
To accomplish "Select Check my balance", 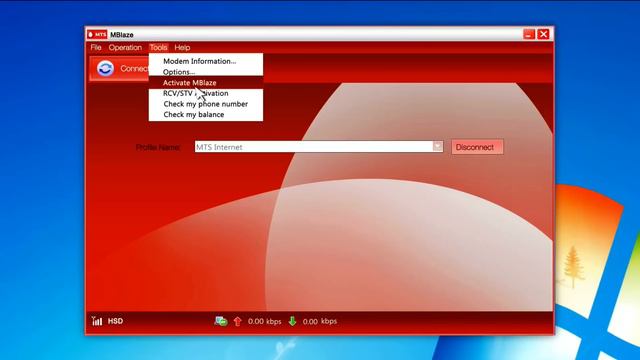I will (206, 115).
